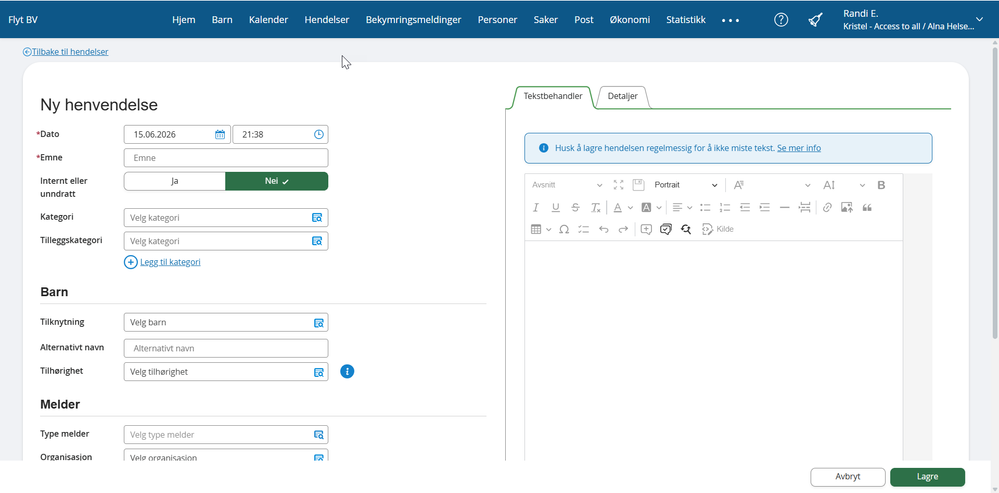The width and height of the screenshot is (999, 493).
Task: Open the help question mark icon
Action: coord(781,20)
